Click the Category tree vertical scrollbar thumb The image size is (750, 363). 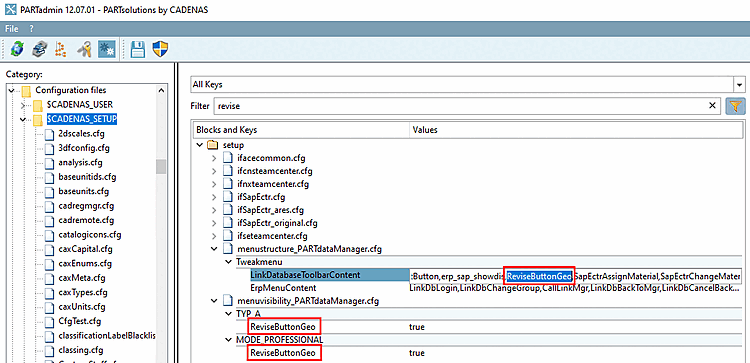point(161,166)
